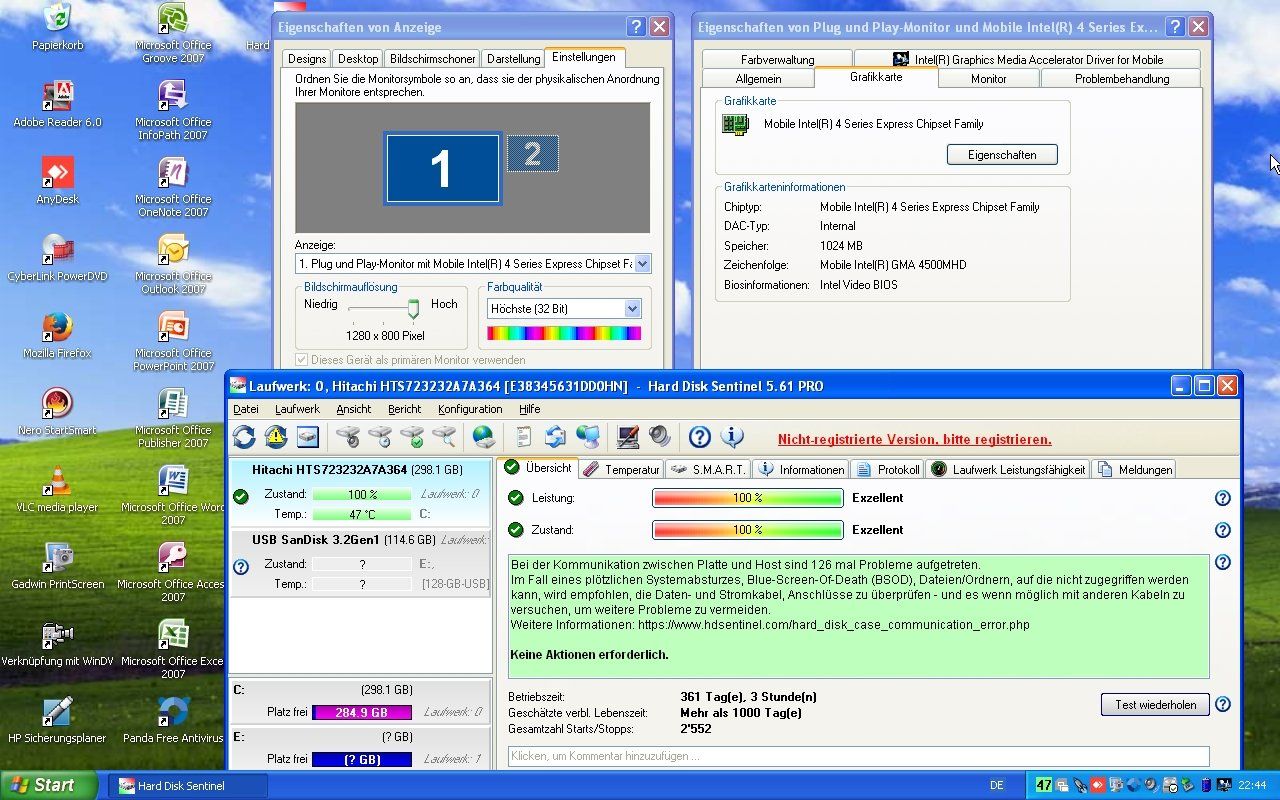1280x800 pixels.
Task: Switch to the Laufwerk Leistungsfähigkeit tab
Action: [x=1008, y=469]
